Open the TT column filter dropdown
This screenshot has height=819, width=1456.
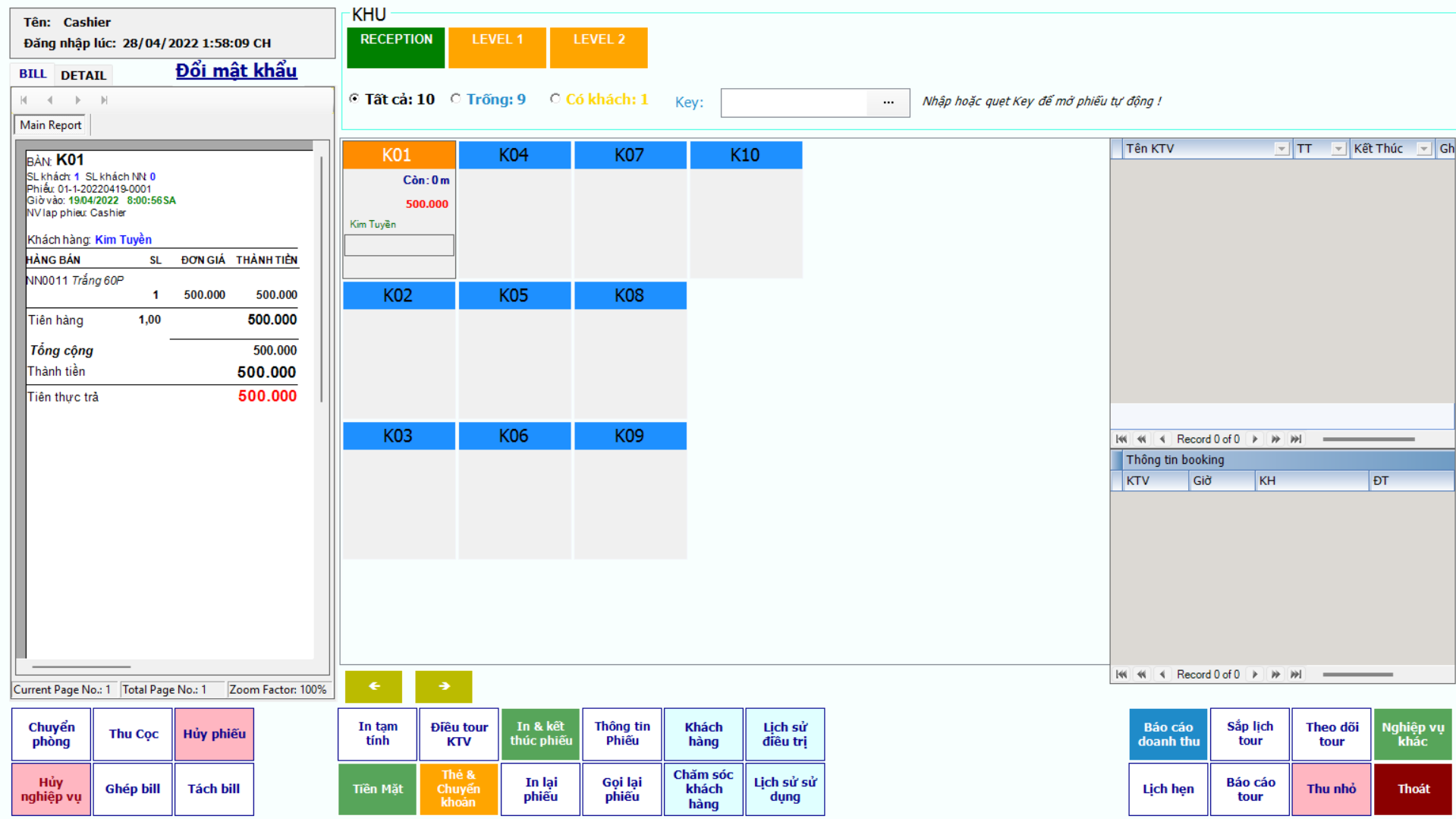point(1338,150)
